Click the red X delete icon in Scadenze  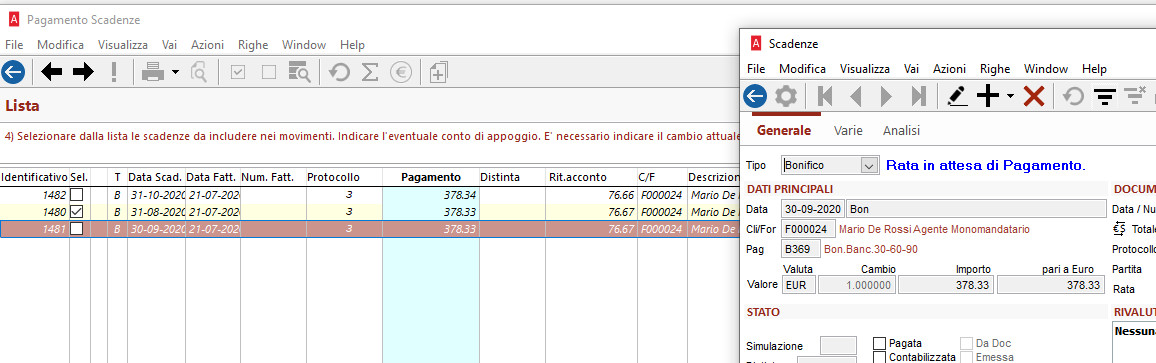[x=1034, y=96]
